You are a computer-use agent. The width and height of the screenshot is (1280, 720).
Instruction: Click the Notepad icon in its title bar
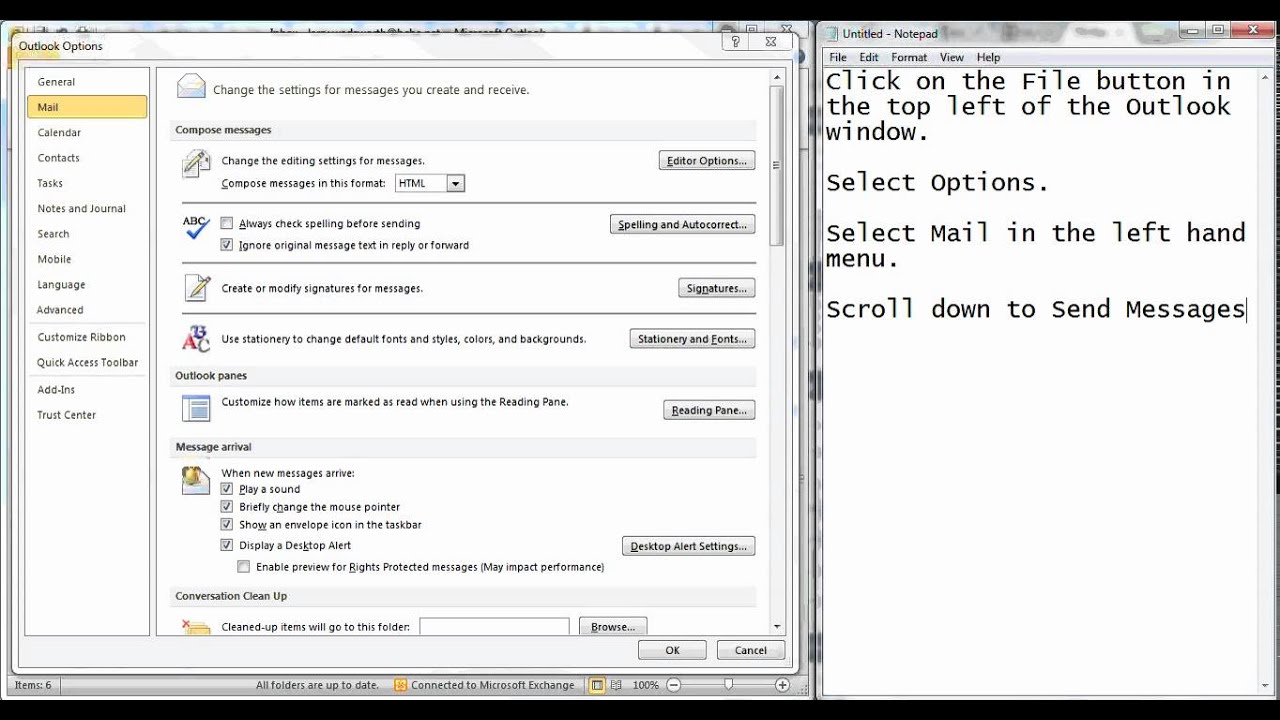coord(831,34)
